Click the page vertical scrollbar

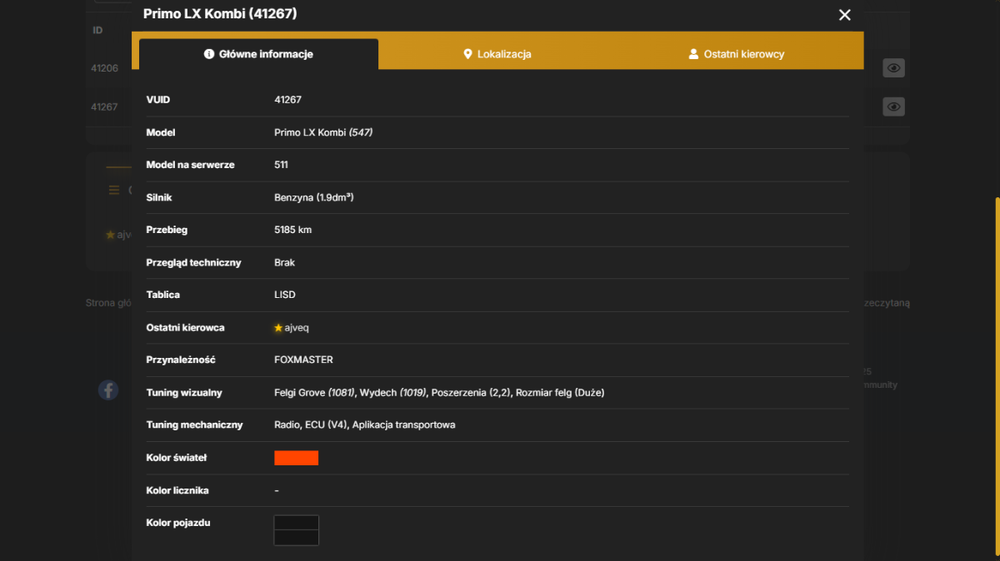(x=997, y=376)
